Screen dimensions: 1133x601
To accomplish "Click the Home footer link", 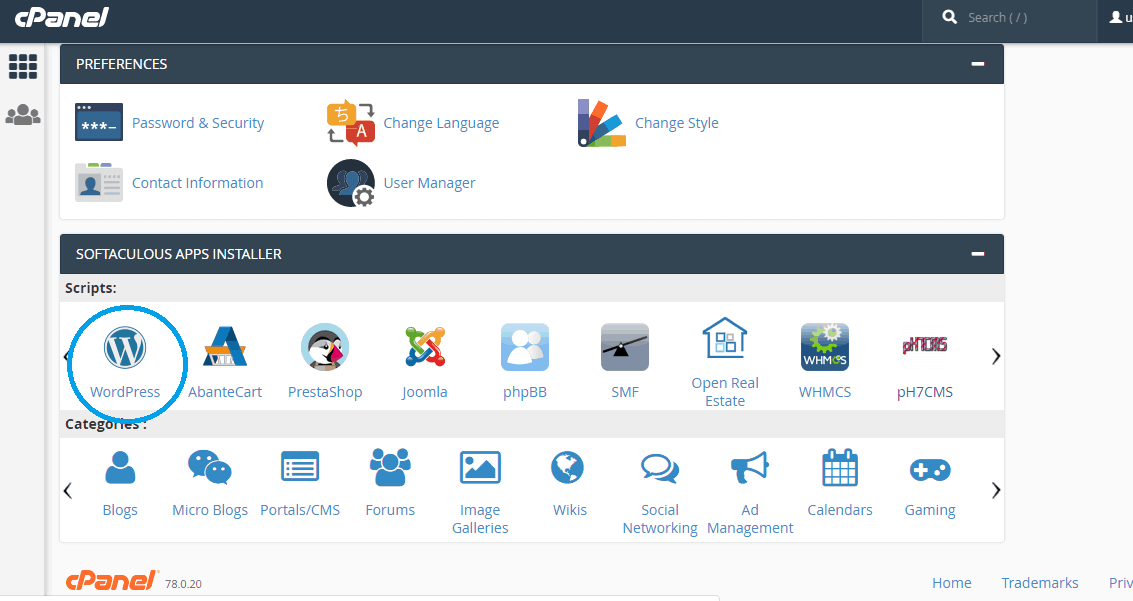I will (x=951, y=583).
